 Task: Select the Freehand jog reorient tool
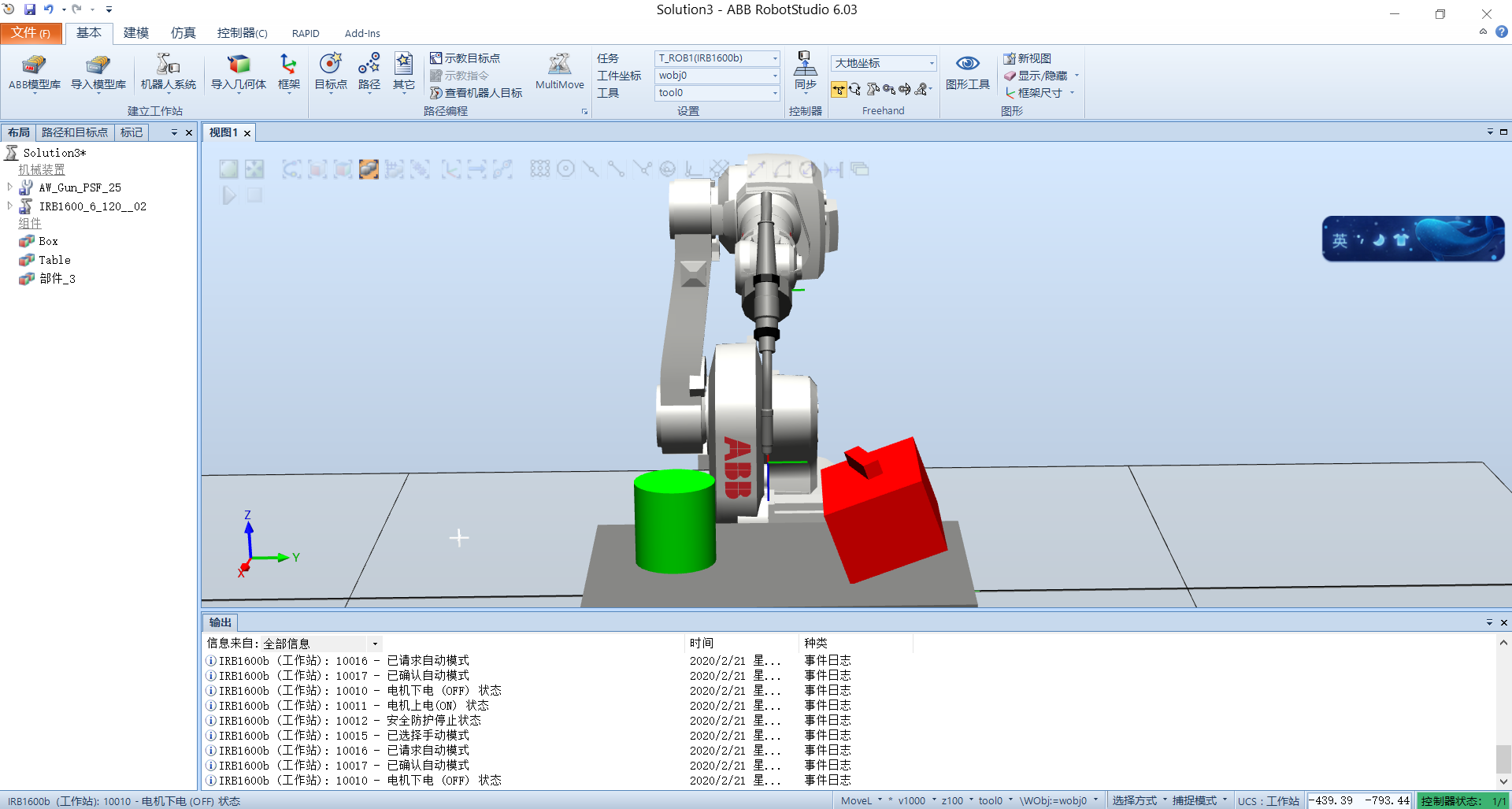tap(905, 89)
